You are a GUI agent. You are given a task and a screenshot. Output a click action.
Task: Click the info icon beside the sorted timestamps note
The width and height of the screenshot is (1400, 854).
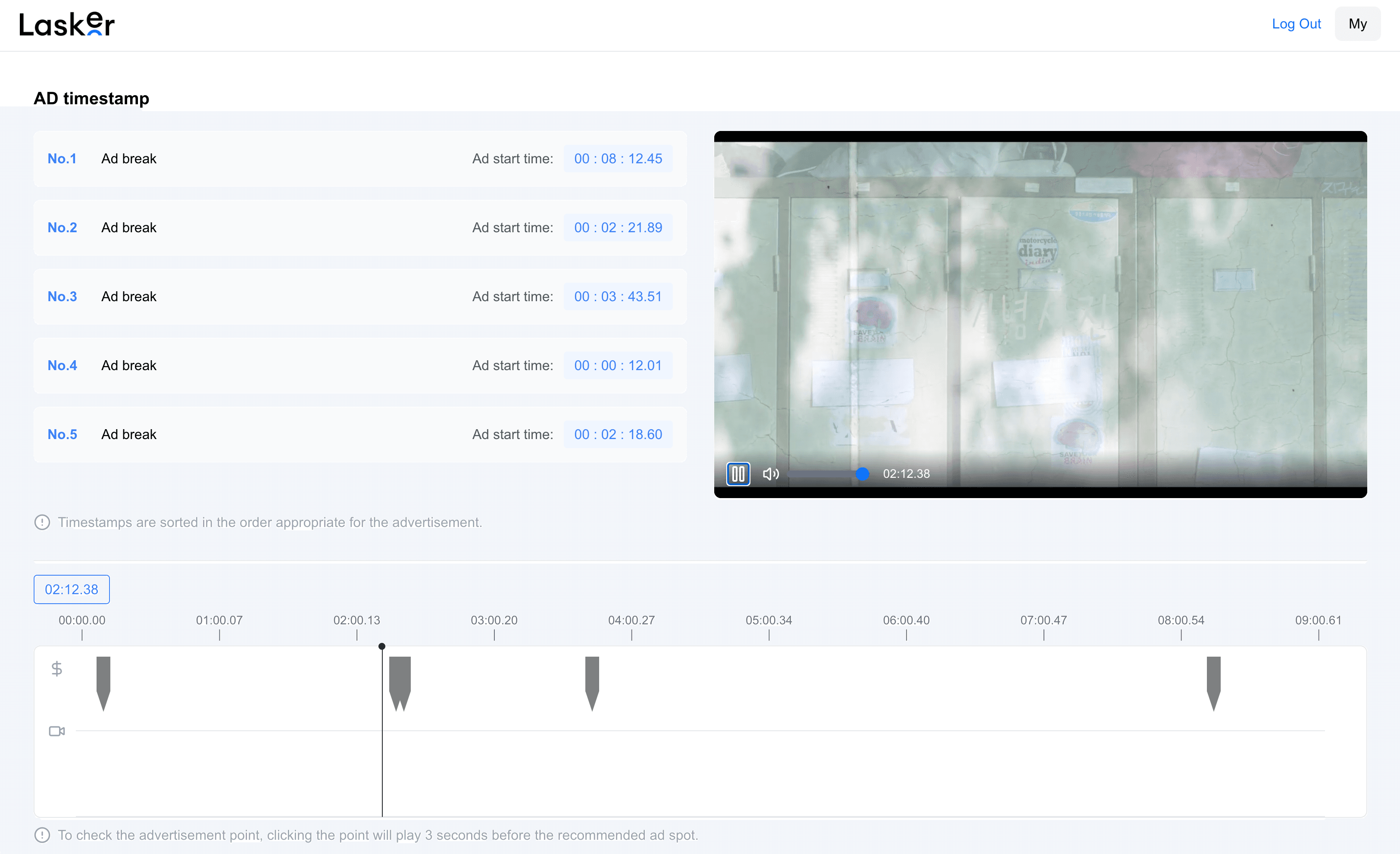point(42,522)
